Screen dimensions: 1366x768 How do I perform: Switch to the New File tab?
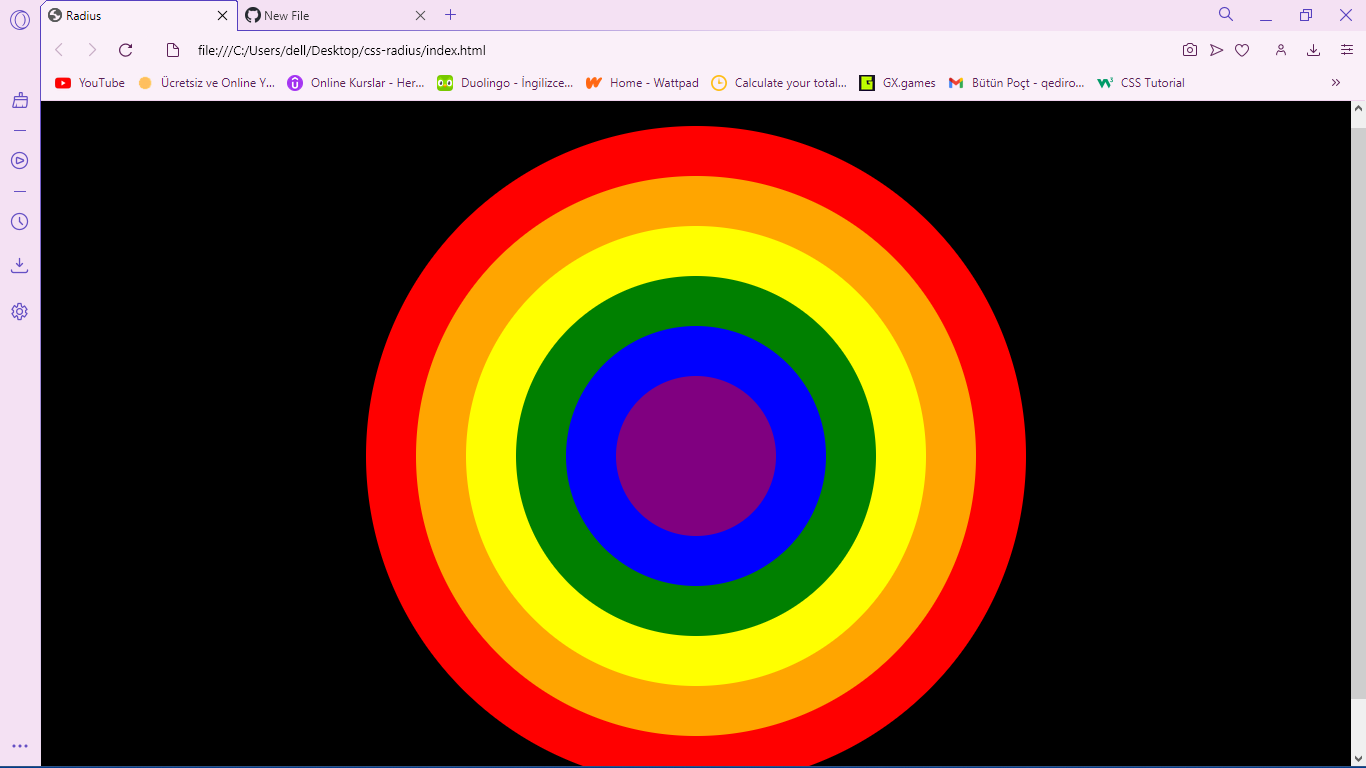coord(336,16)
